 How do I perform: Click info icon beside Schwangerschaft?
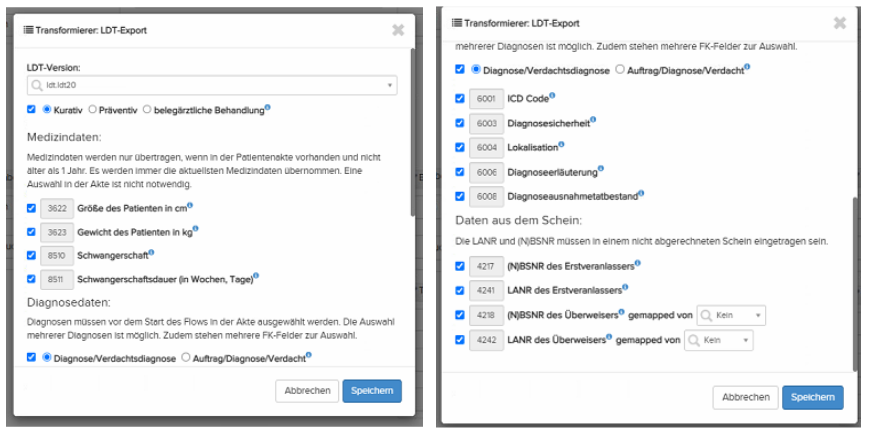150,253
